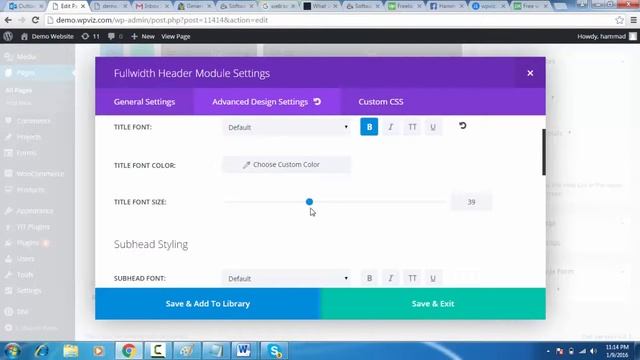The height and width of the screenshot is (360, 640).
Task: Toggle bold for the title font
Action: click(369, 127)
